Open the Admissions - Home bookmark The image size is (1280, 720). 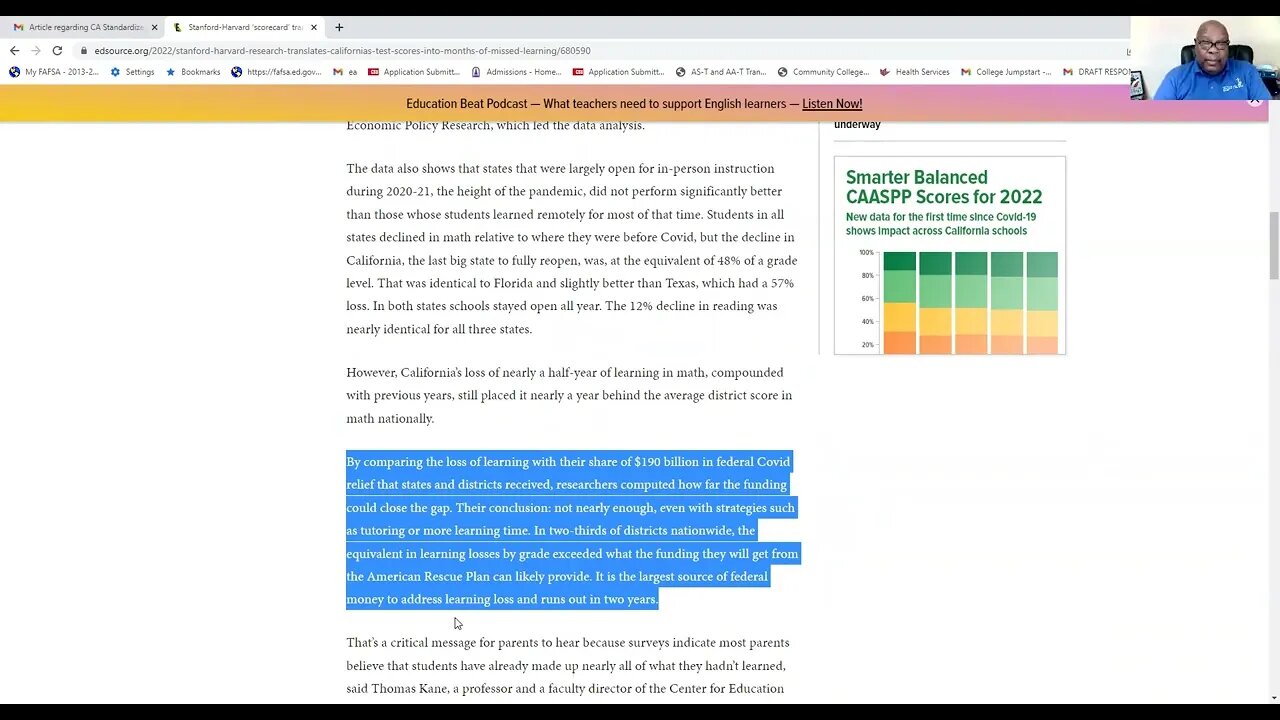tap(516, 72)
